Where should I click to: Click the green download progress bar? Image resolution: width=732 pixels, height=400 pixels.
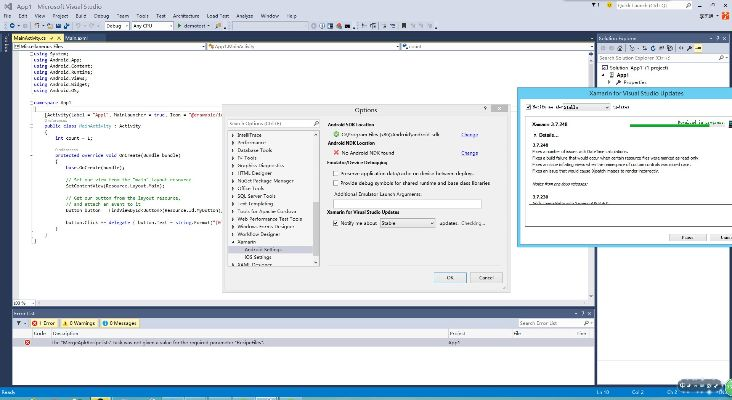[x=660, y=125]
